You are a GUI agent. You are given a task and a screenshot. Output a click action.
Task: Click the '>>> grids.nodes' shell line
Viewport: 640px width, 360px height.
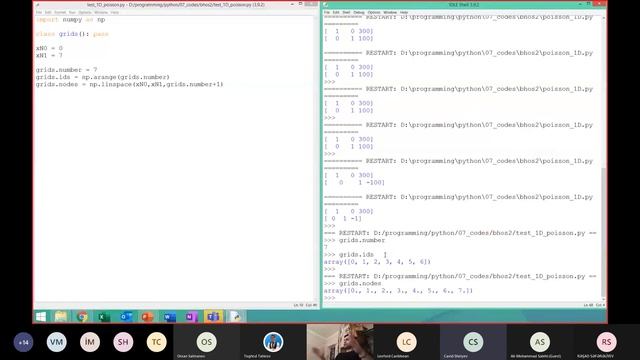pos(353,284)
